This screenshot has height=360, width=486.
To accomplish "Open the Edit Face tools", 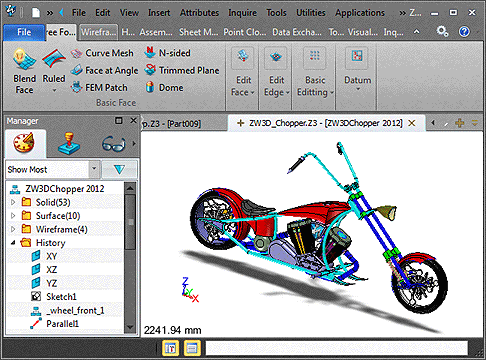I will [x=243, y=72].
